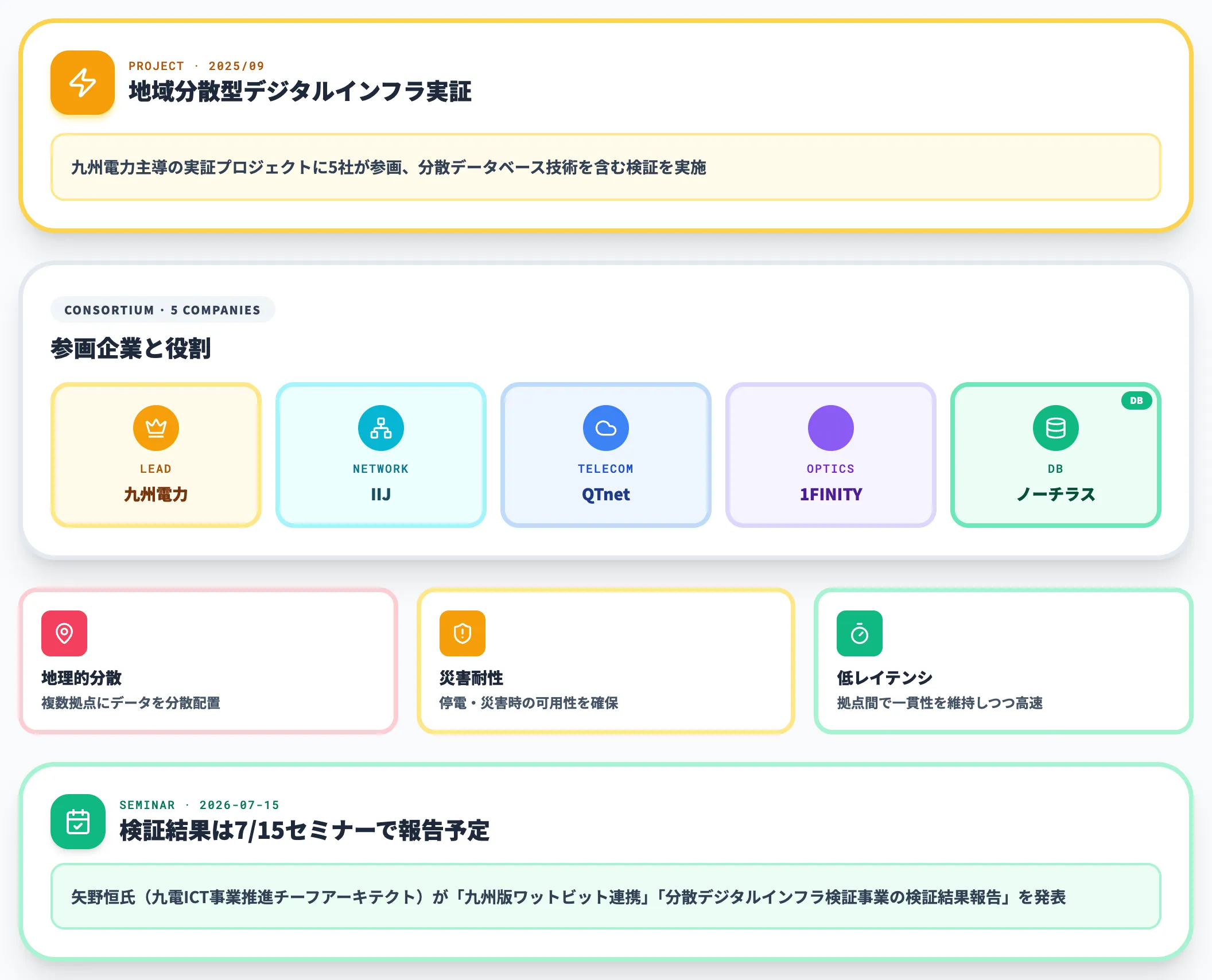The height and width of the screenshot is (980, 1212).
Task: Click the 矢野恒氏 seminar description box
Action: tap(606, 896)
